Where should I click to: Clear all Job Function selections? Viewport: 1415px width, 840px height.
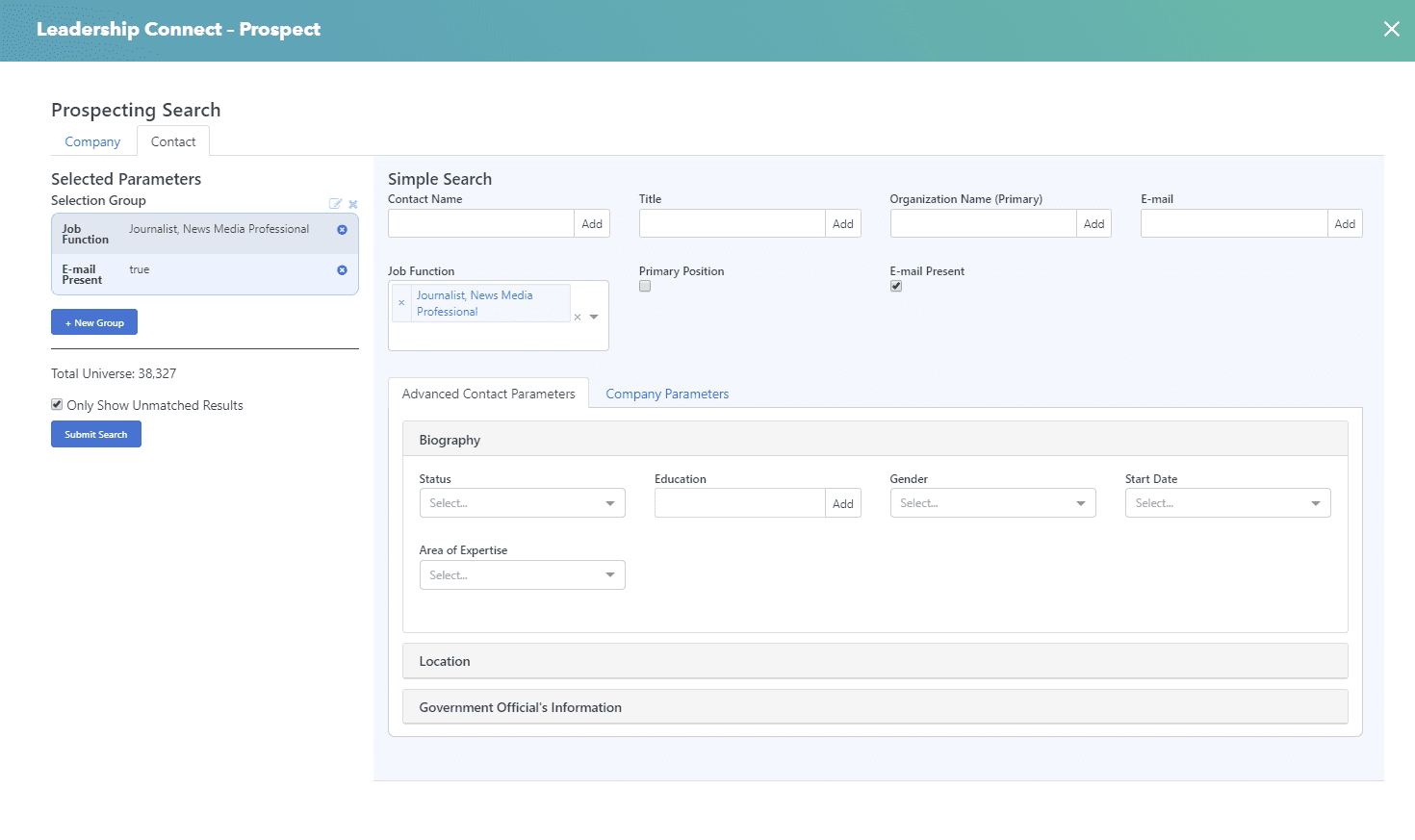tap(578, 318)
